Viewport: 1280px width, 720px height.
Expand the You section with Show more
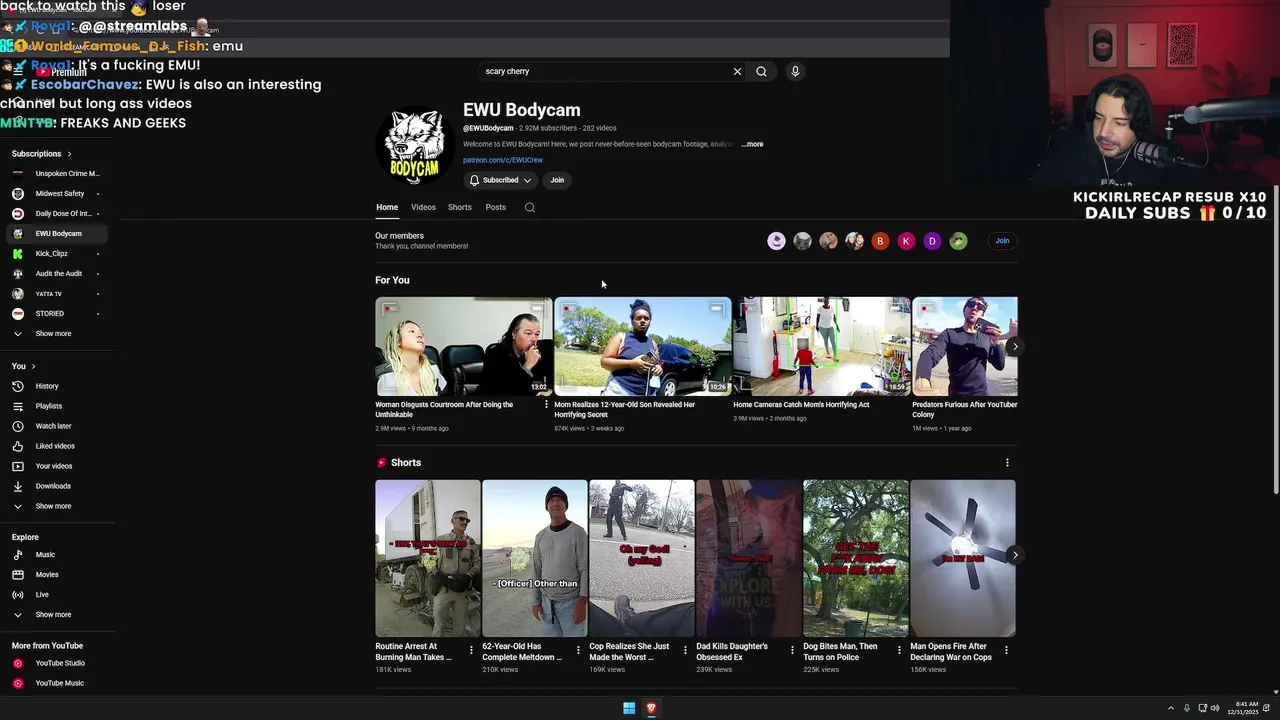[57, 506]
